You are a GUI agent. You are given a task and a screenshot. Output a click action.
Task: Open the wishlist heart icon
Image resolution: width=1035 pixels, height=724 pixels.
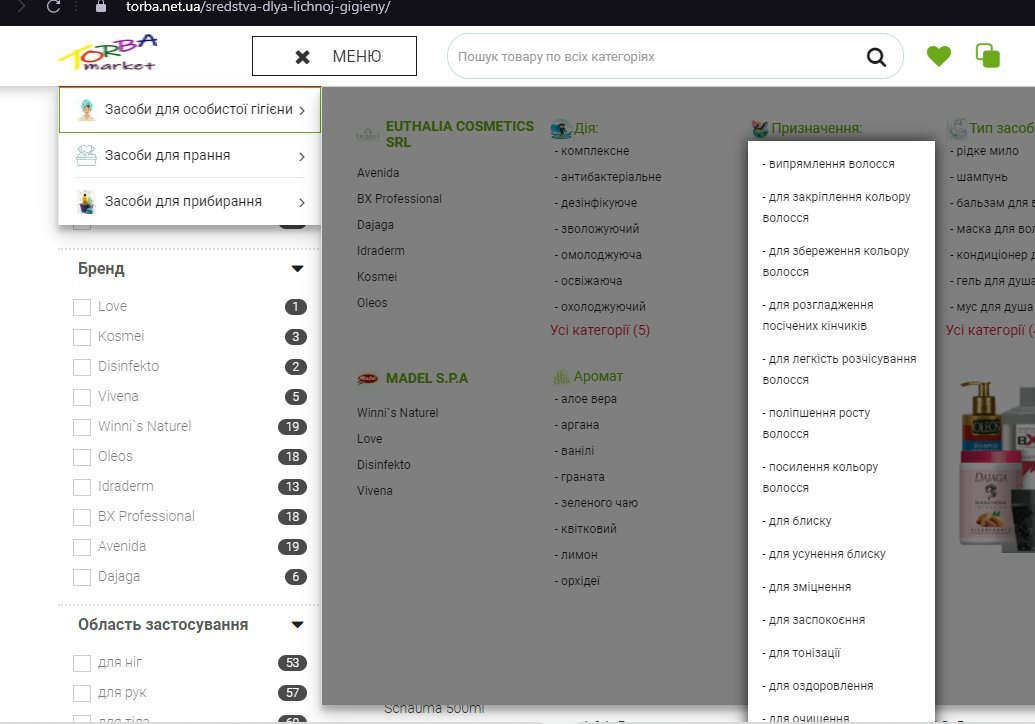click(x=939, y=56)
